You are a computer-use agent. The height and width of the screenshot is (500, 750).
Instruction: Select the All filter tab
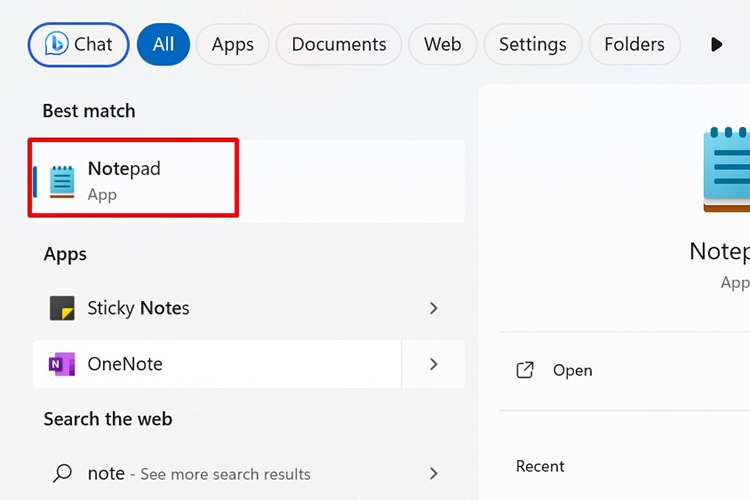pos(163,44)
